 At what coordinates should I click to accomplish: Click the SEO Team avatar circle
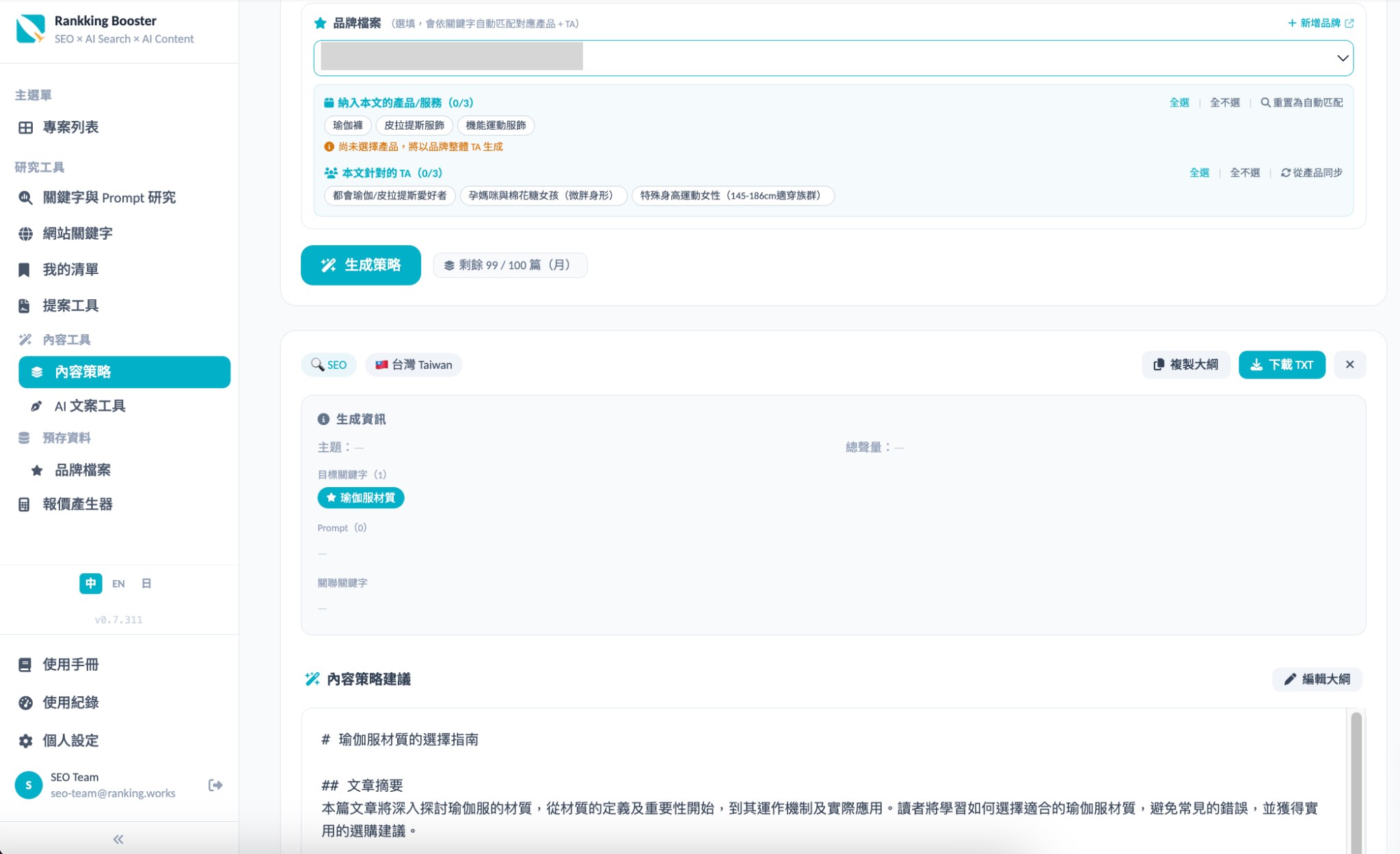coord(29,785)
